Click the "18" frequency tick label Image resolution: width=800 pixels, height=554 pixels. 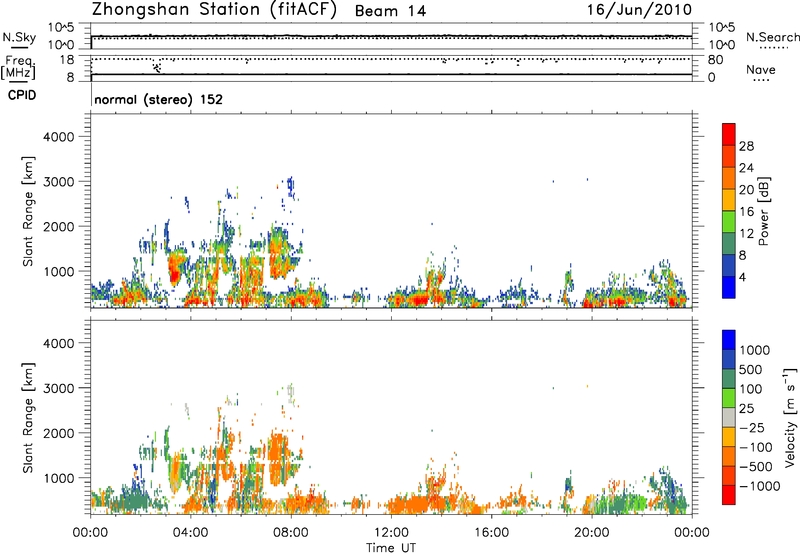tap(67, 60)
